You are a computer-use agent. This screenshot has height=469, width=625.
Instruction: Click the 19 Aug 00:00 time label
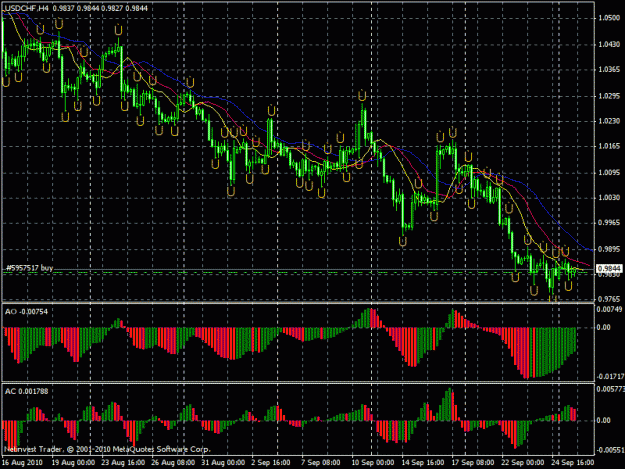click(73, 463)
